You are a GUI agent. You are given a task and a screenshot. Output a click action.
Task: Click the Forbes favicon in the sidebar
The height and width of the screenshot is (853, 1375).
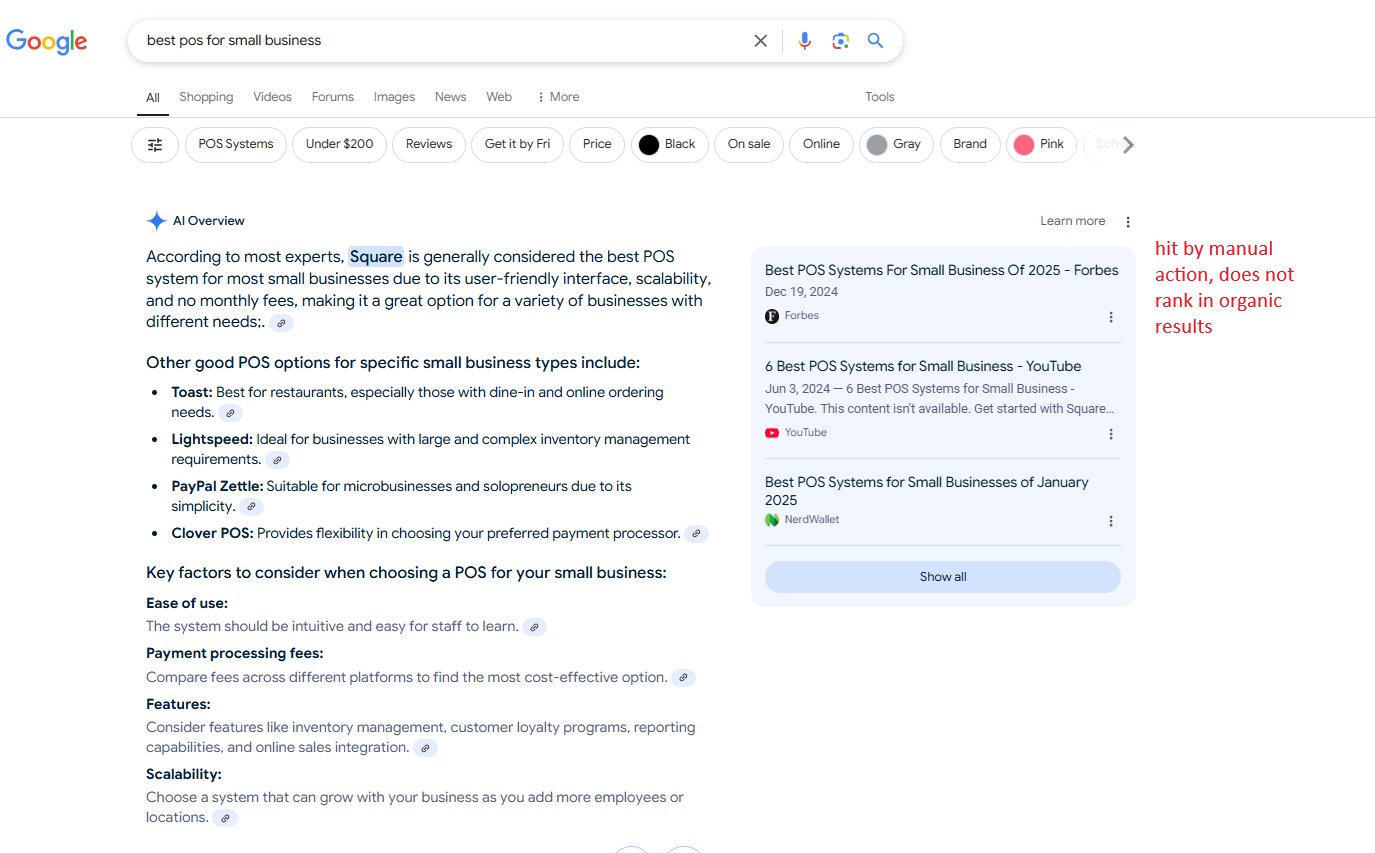pyautogui.click(x=771, y=315)
